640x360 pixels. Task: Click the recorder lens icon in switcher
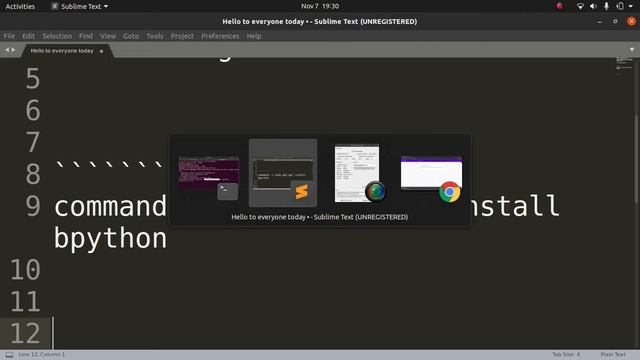point(375,191)
